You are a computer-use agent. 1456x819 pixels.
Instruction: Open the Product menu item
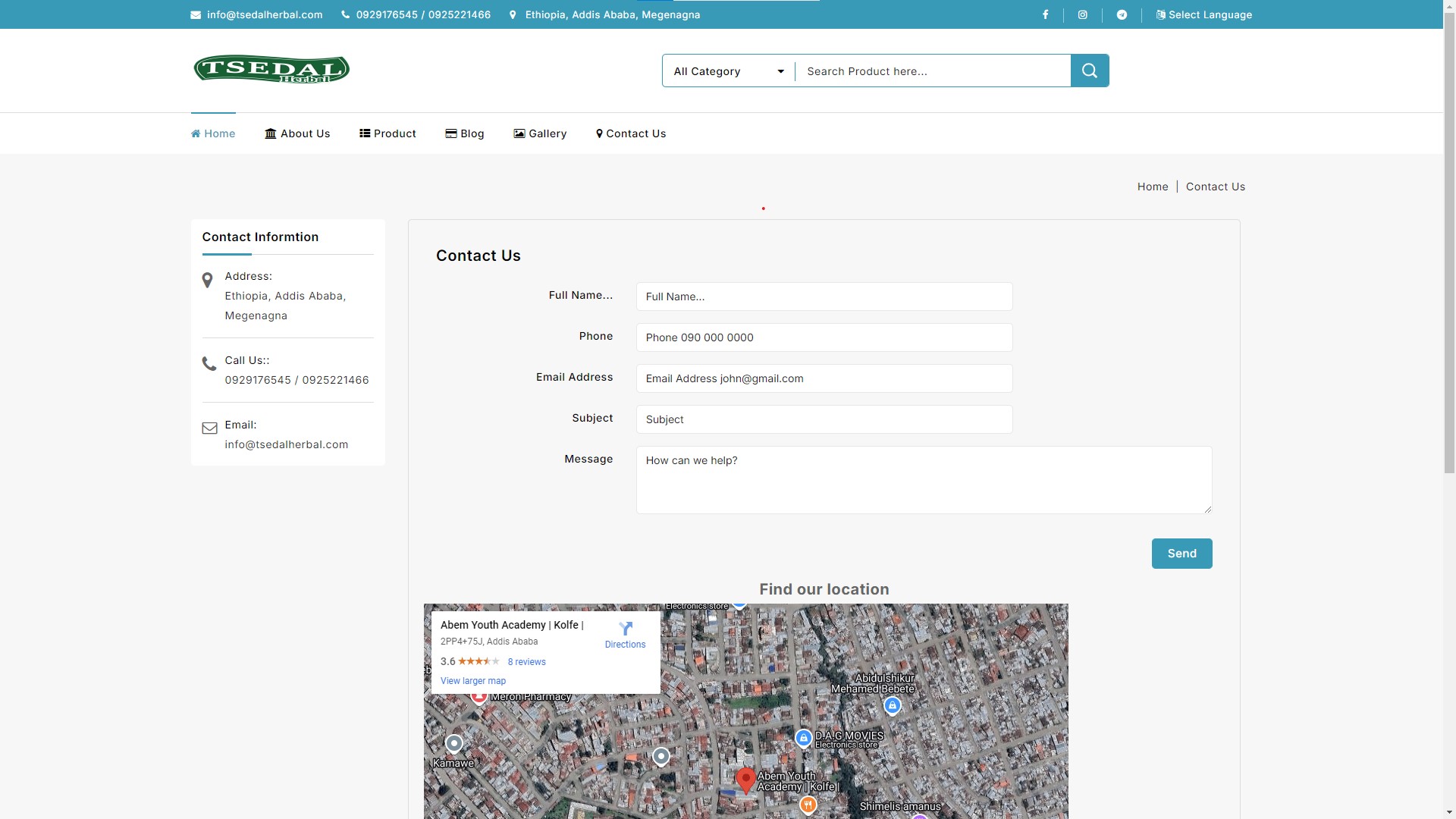pos(388,133)
